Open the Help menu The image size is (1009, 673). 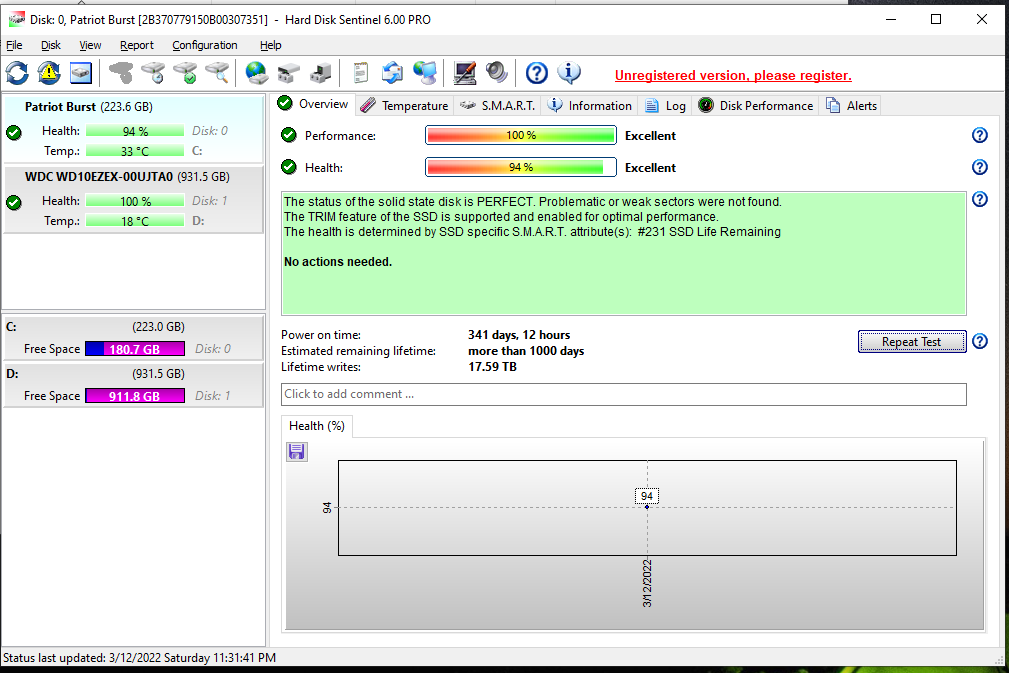pyautogui.click(x=270, y=45)
